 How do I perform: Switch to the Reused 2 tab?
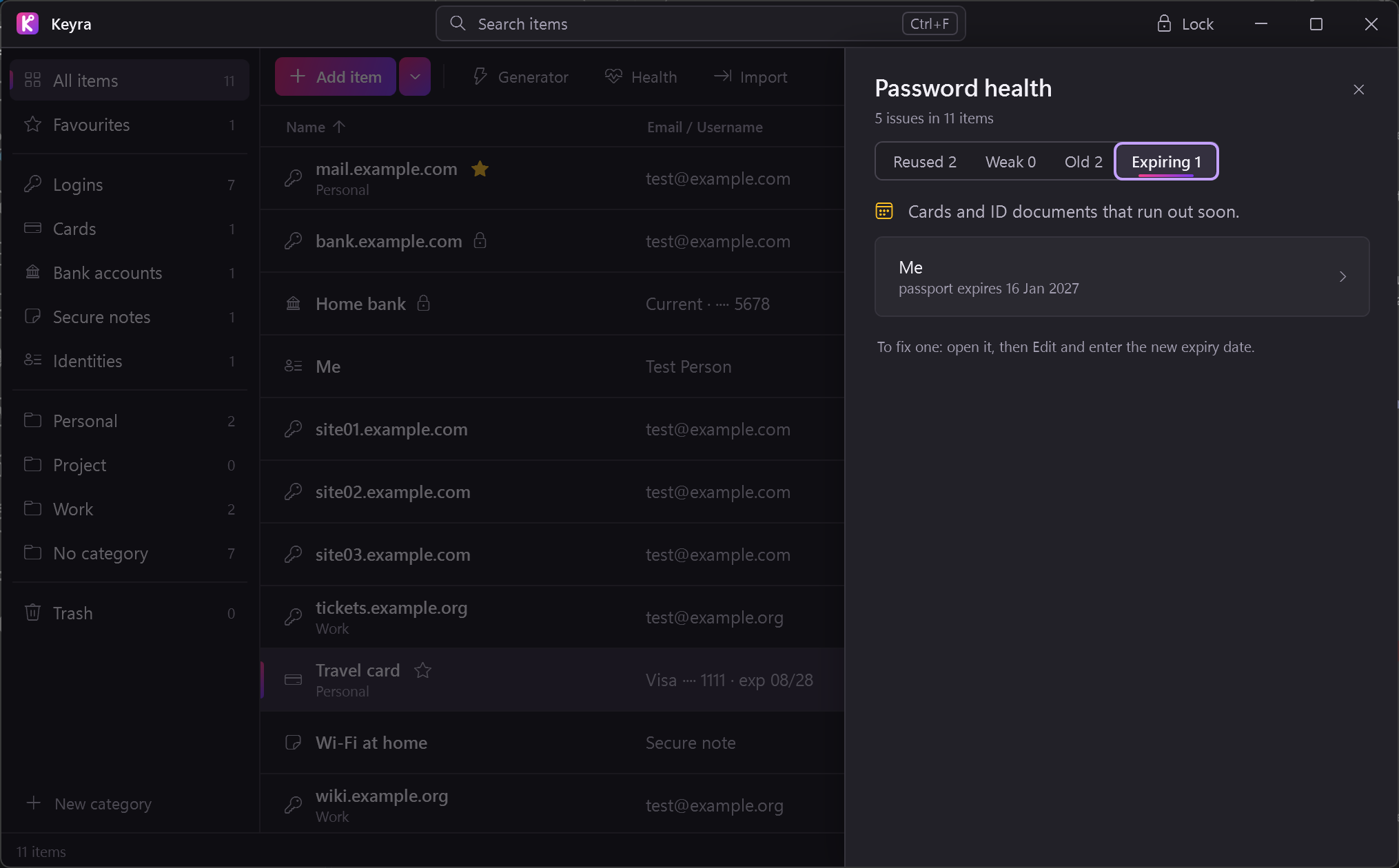(x=924, y=162)
